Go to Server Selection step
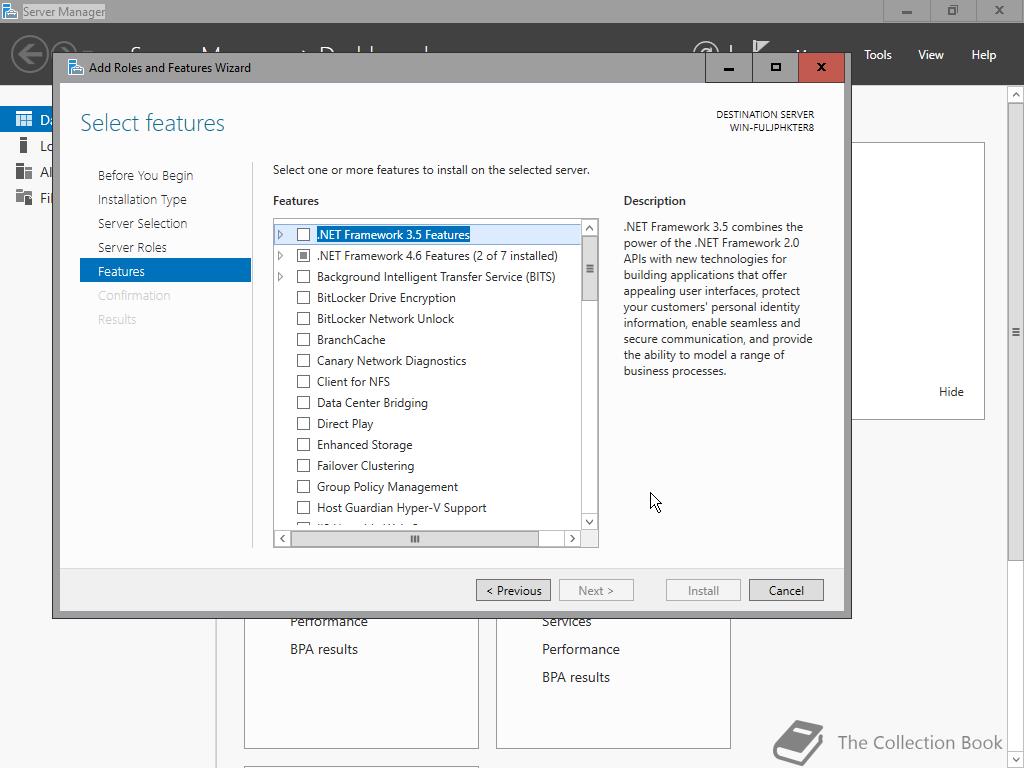 pyautogui.click(x=142, y=223)
